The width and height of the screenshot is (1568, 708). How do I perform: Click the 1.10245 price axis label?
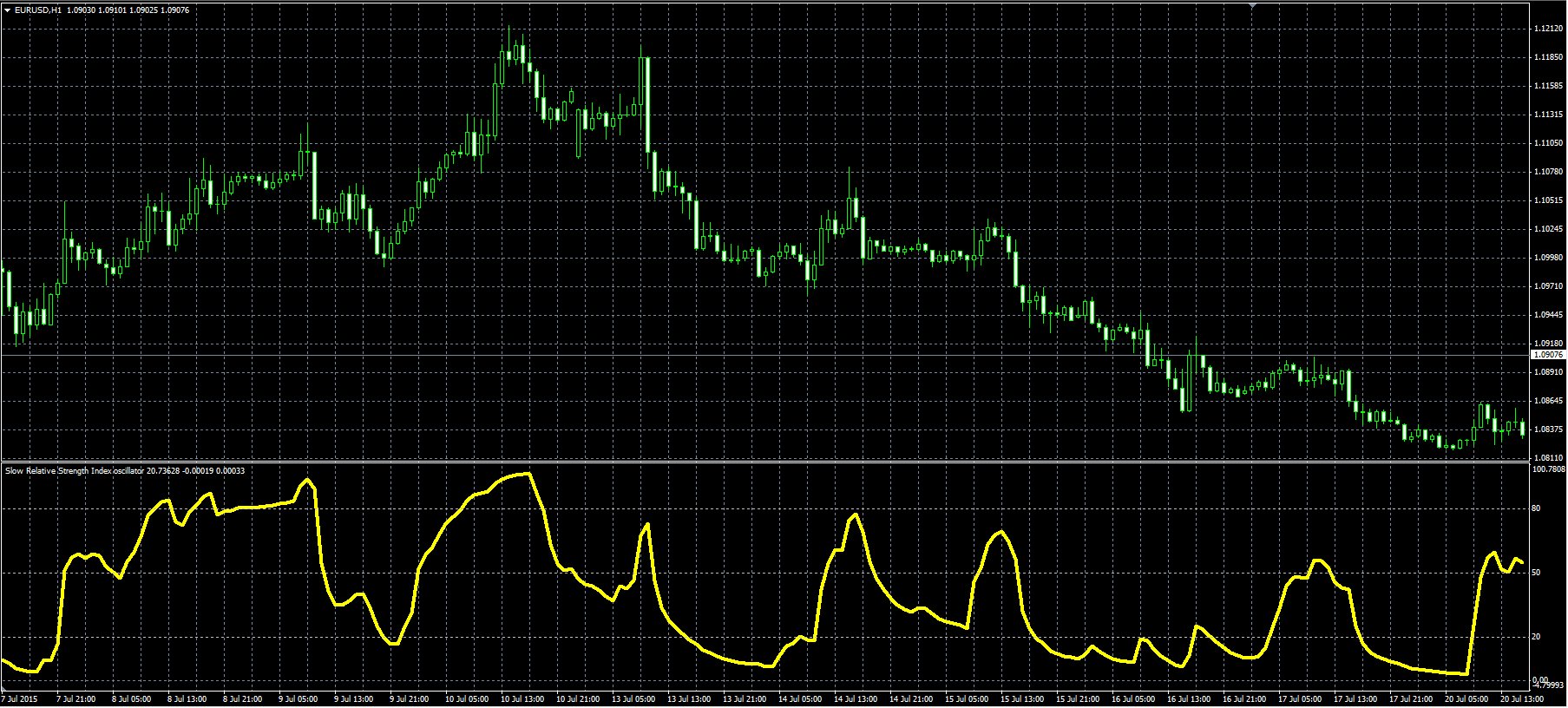coord(1548,229)
